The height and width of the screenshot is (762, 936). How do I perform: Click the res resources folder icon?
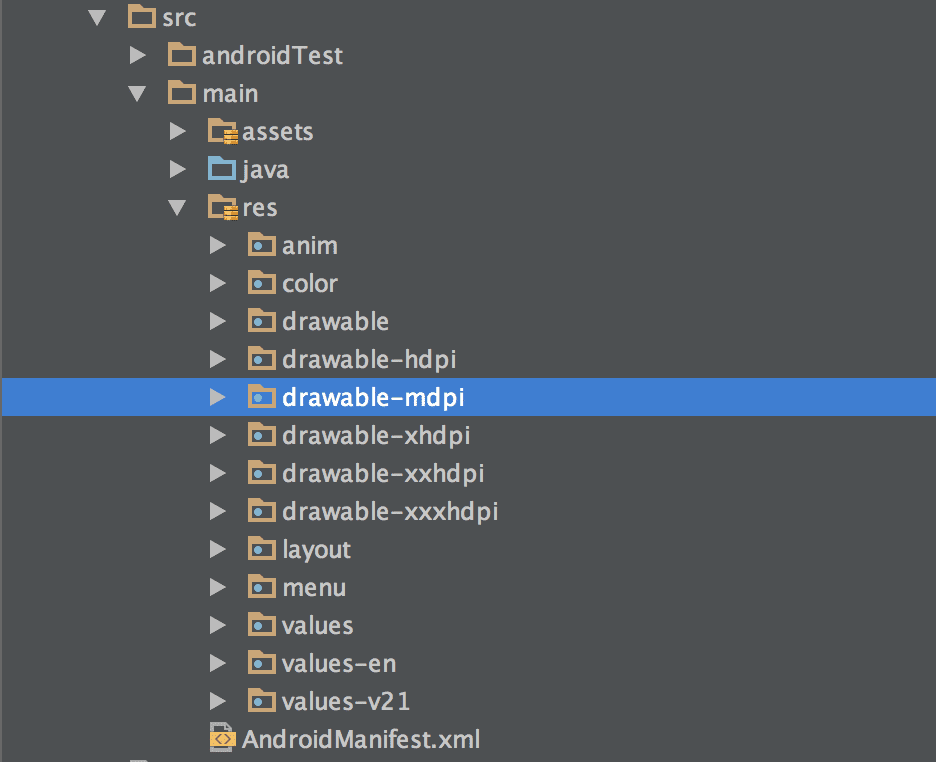223,207
